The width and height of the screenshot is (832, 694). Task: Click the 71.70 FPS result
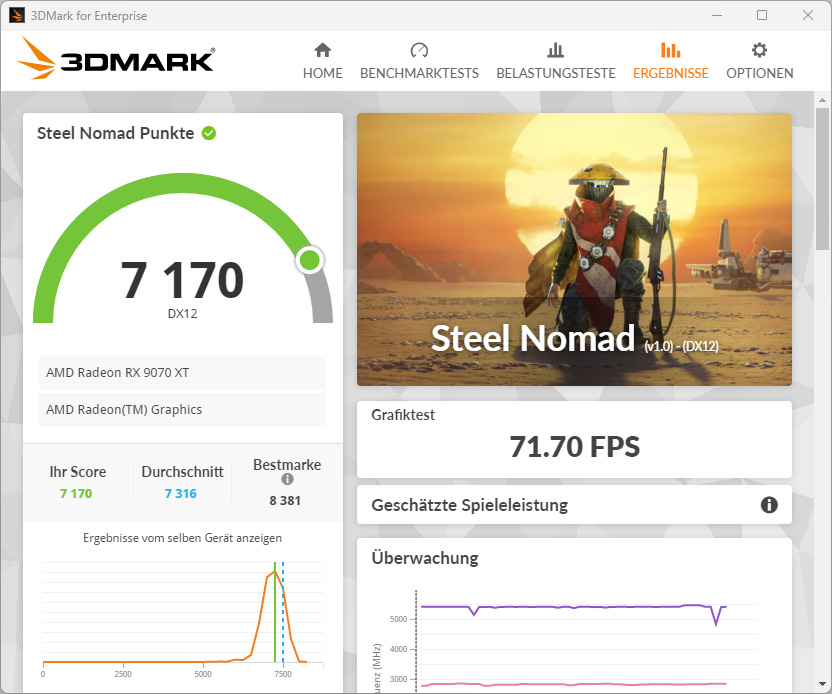pyautogui.click(x=575, y=446)
